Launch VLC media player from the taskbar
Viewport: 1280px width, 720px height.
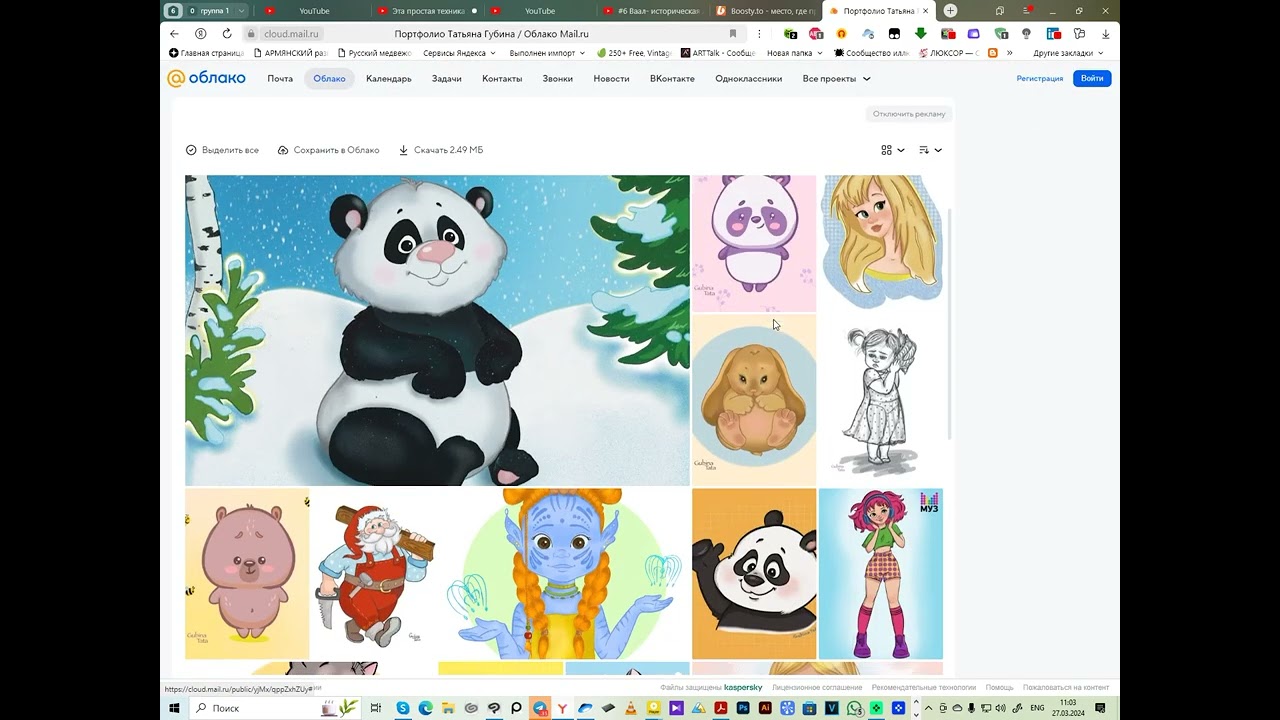click(631, 708)
